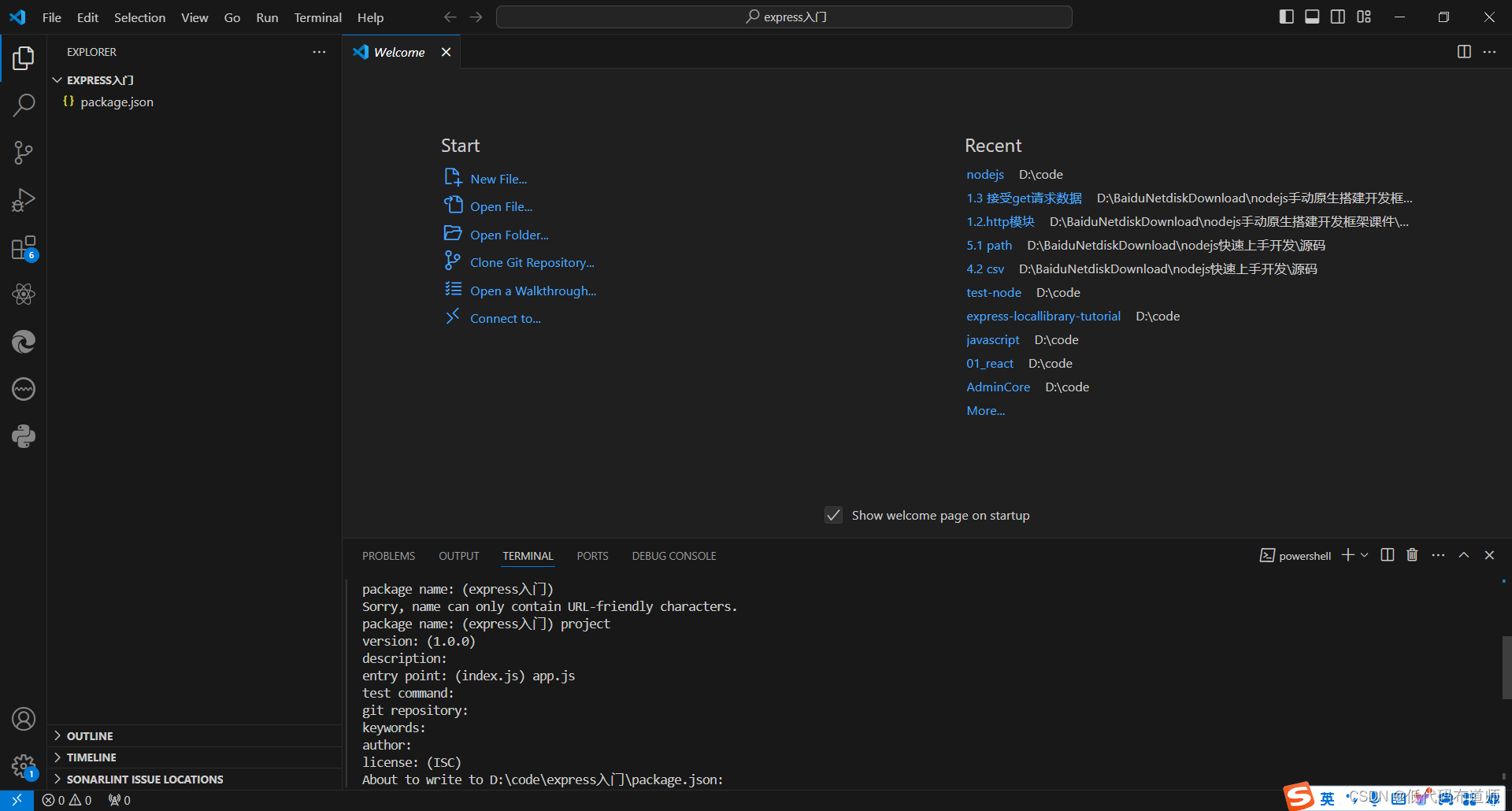Open the Python sidebar view
Viewport: 1512px width, 811px height.
click(x=24, y=436)
